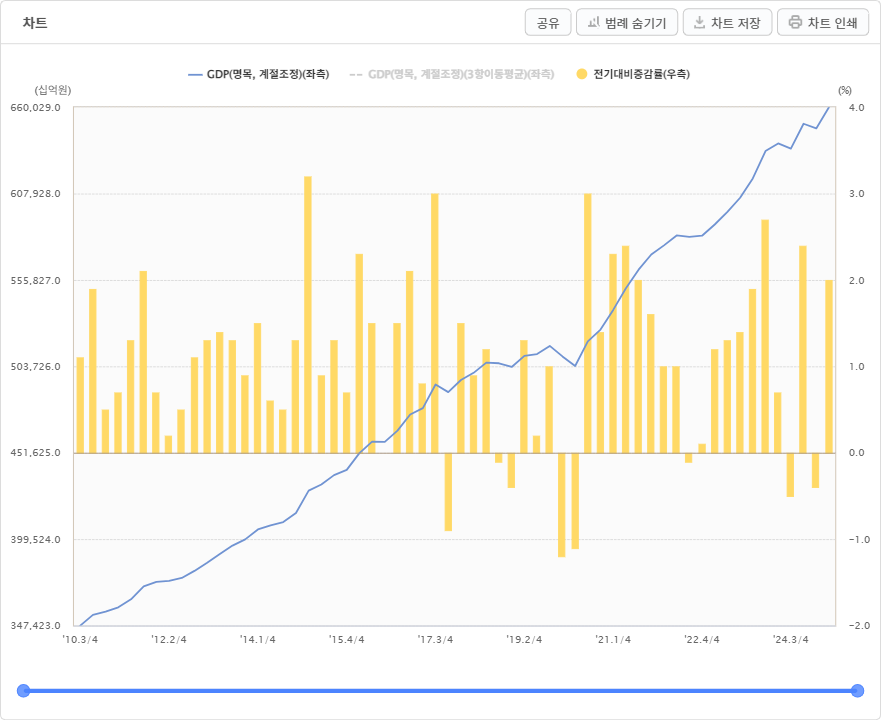The image size is (881, 720).
Task: Click the 공유 share button
Action: click(x=548, y=22)
